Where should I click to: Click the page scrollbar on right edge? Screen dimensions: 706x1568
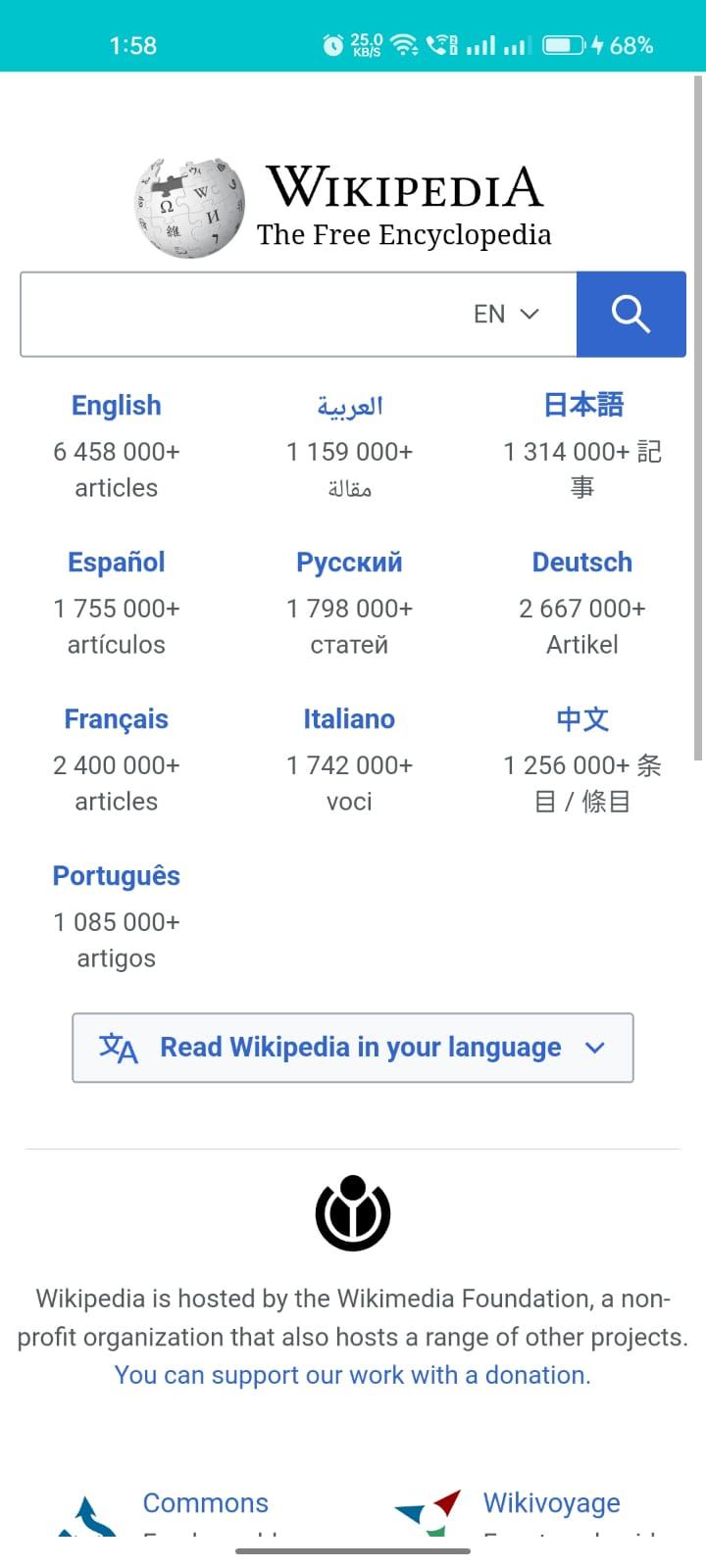click(x=698, y=416)
